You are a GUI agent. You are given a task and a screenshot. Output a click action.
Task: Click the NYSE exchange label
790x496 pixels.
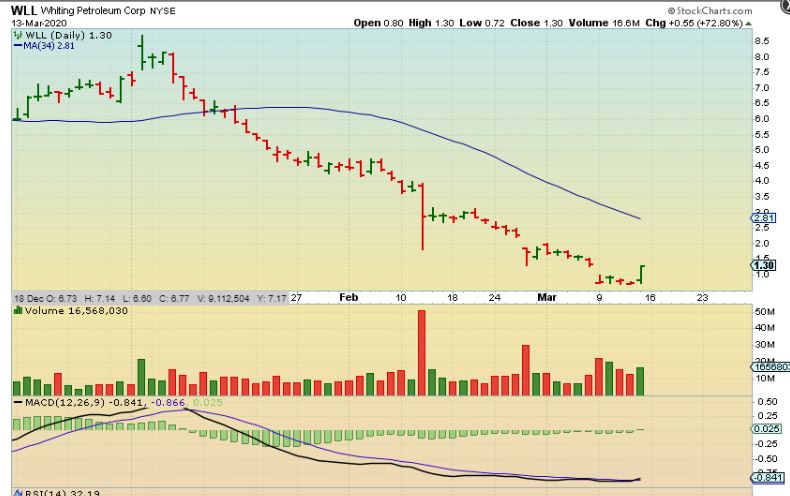[x=163, y=11]
